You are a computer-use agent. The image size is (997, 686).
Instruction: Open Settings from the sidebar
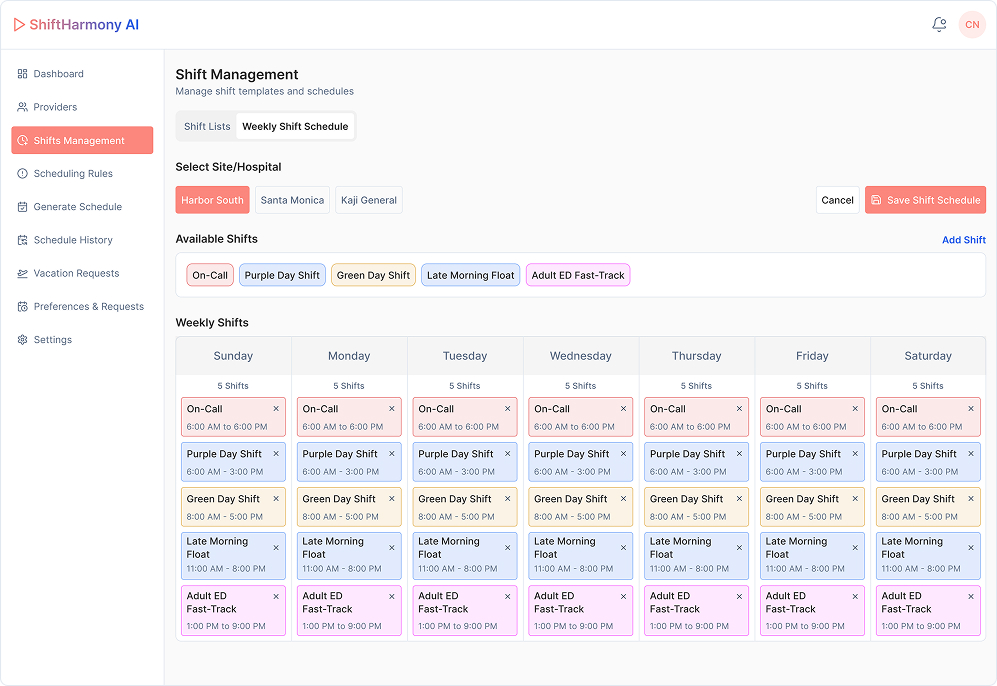click(x=52, y=340)
